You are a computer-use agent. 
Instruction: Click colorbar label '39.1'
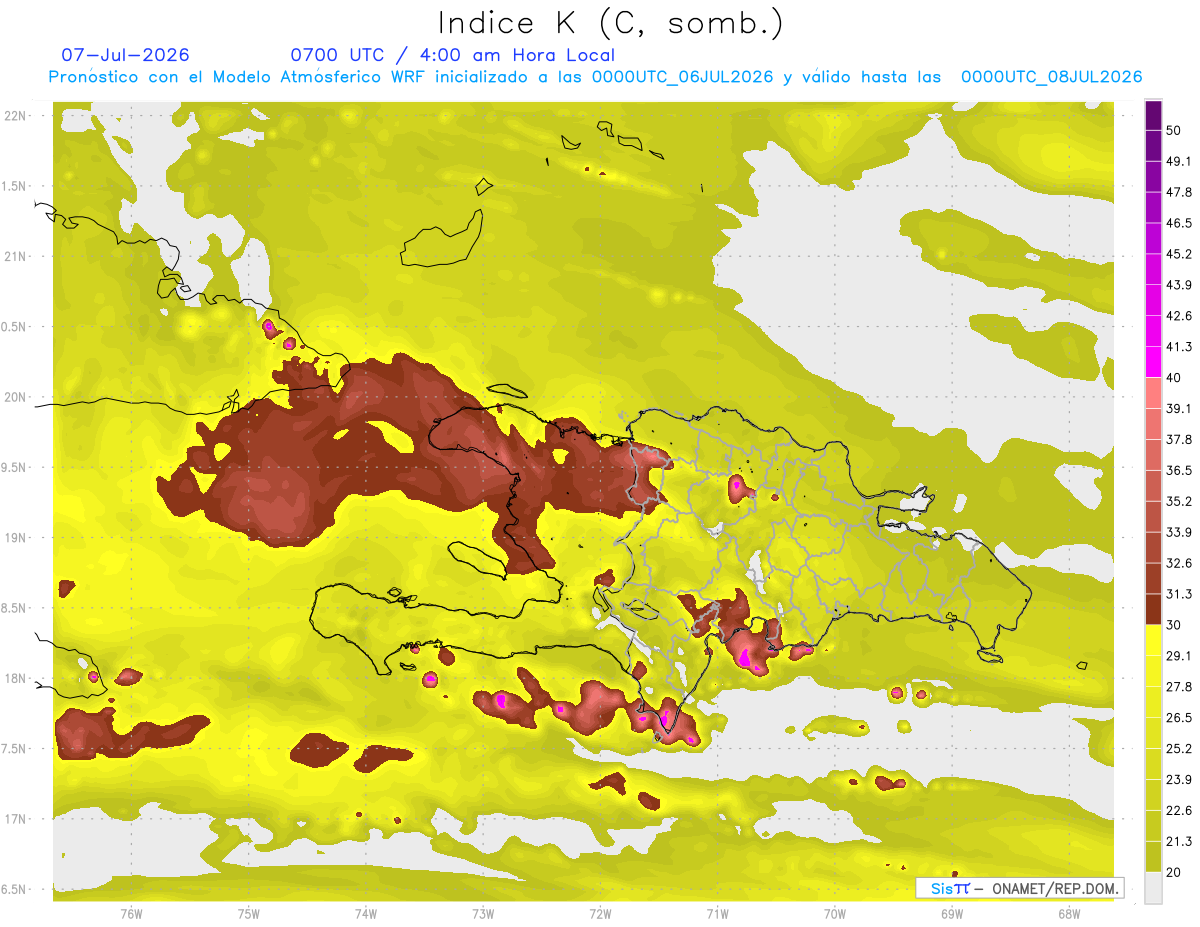[1179, 409]
